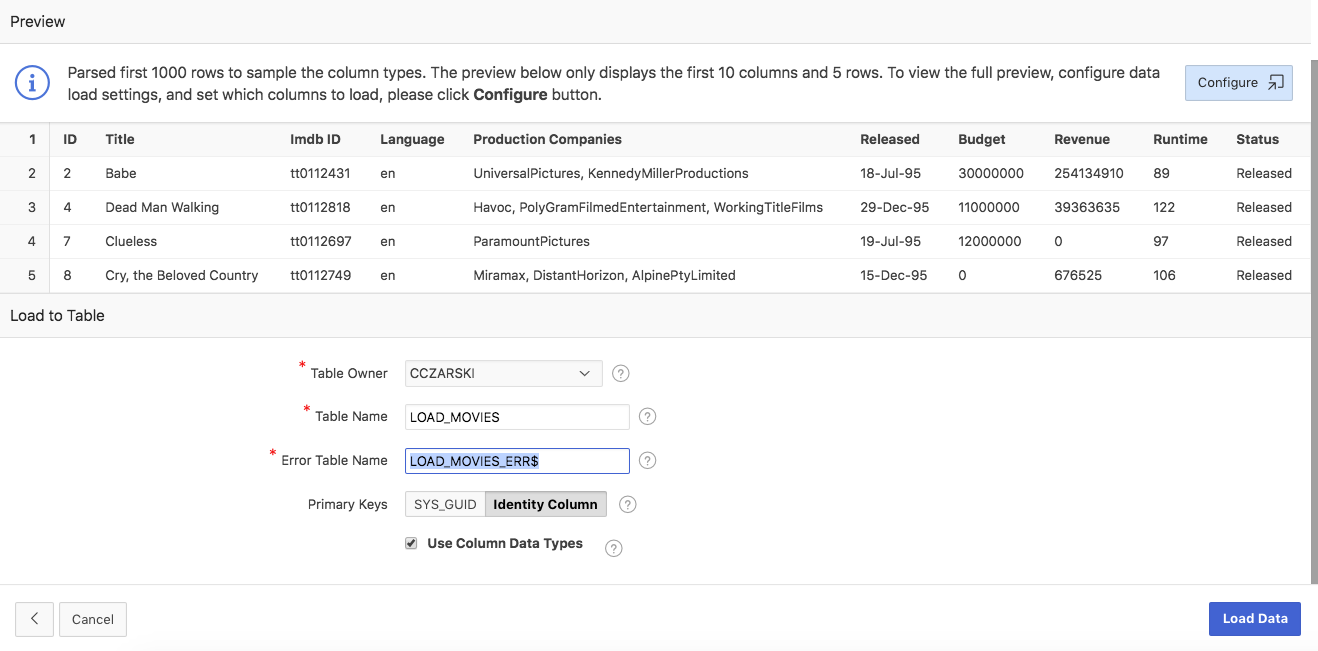Click help icon beside Use Column Data Types
The width and height of the screenshot is (1318, 651).
tap(614, 548)
